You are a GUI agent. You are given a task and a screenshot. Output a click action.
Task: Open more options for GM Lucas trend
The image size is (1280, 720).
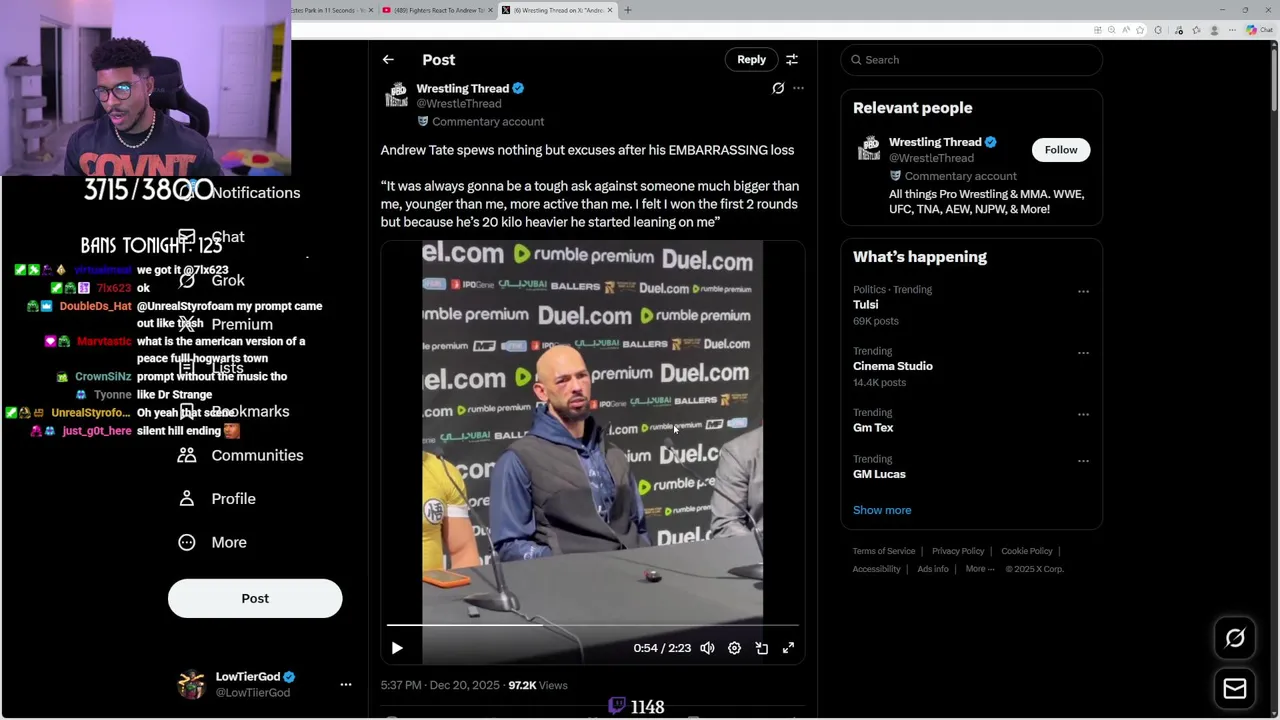[1083, 461]
